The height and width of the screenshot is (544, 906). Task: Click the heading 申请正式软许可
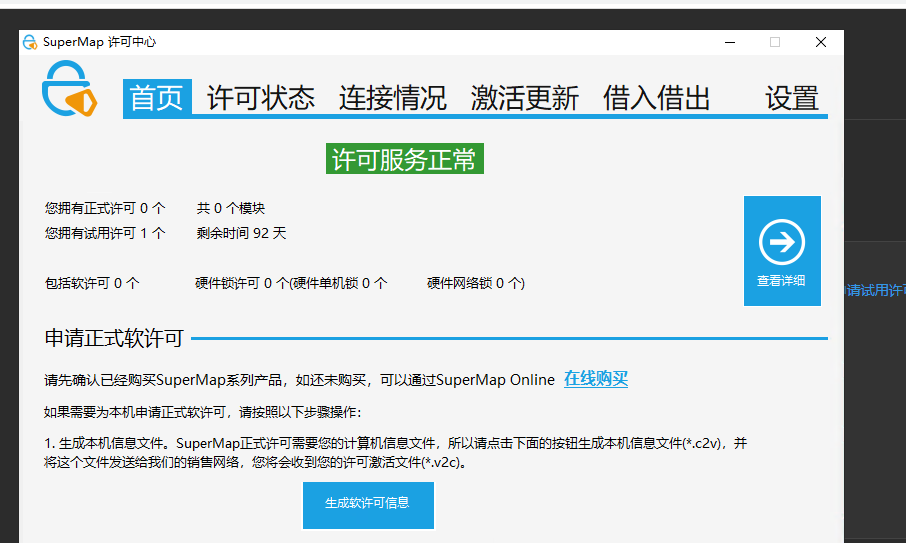[114, 338]
